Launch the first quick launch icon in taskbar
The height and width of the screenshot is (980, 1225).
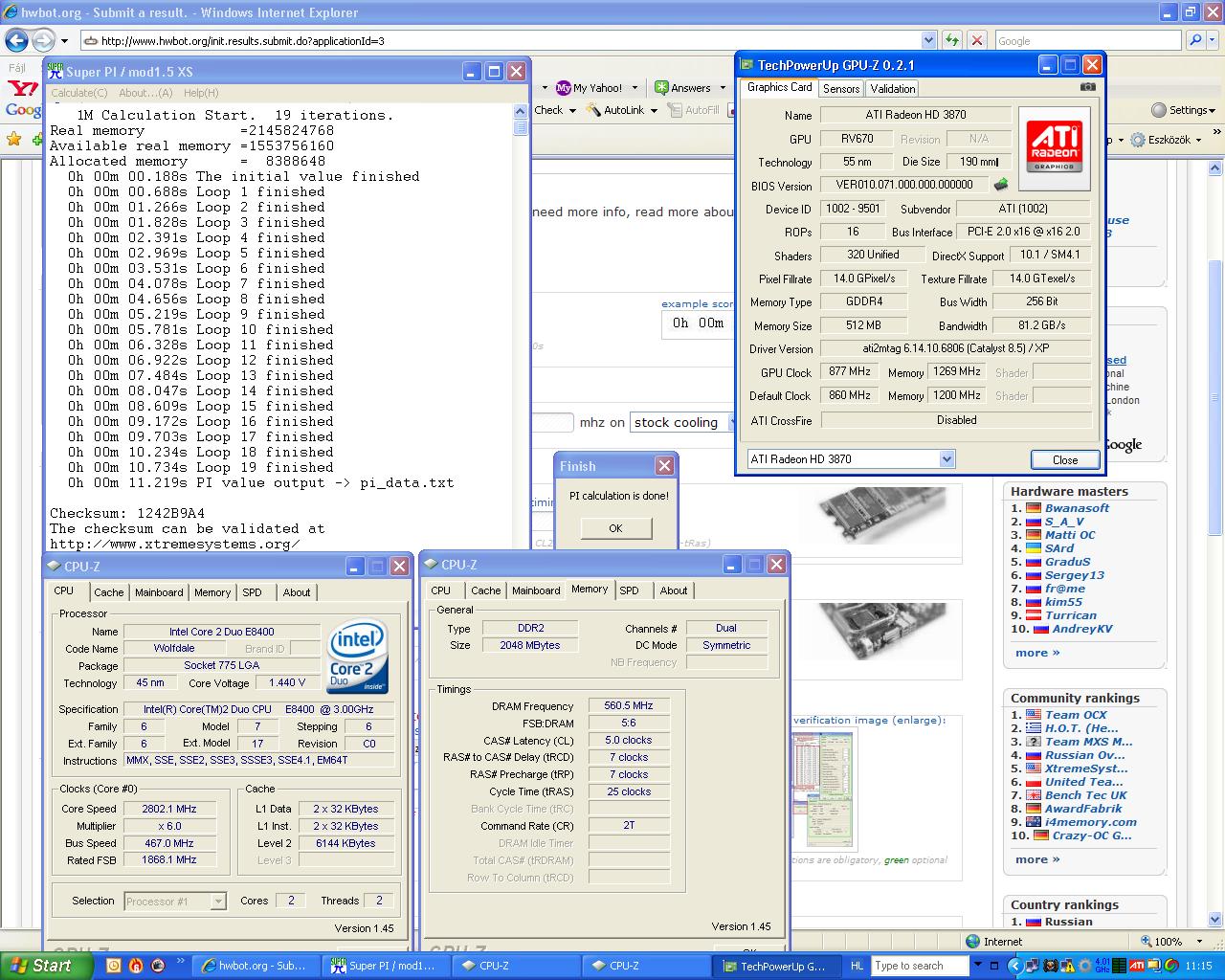[x=114, y=966]
